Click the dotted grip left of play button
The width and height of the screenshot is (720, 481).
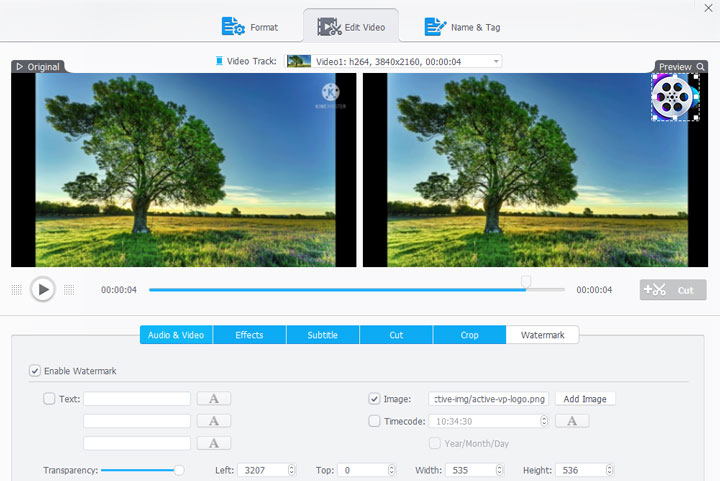point(16,290)
